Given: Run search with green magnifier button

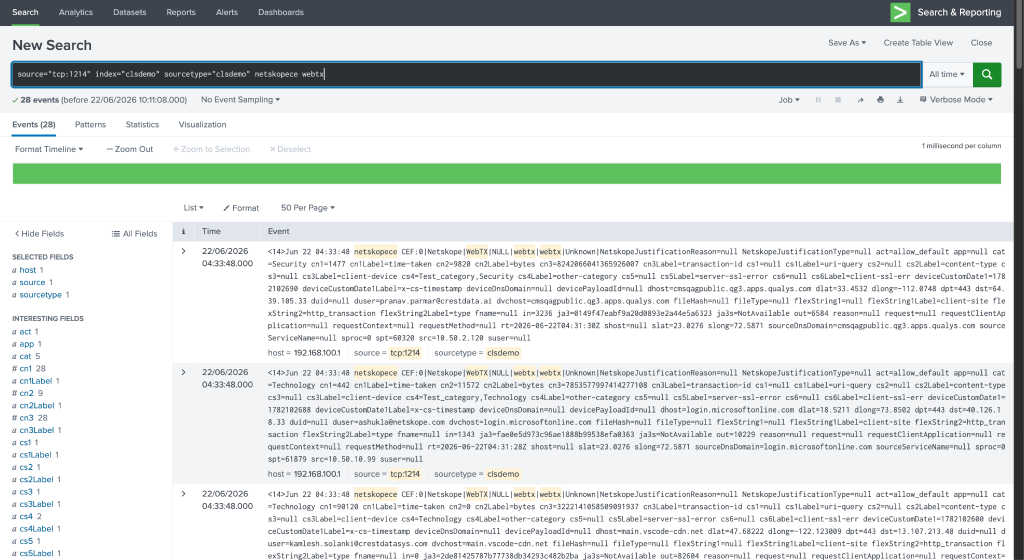Looking at the screenshot, I should coord(987,74).
